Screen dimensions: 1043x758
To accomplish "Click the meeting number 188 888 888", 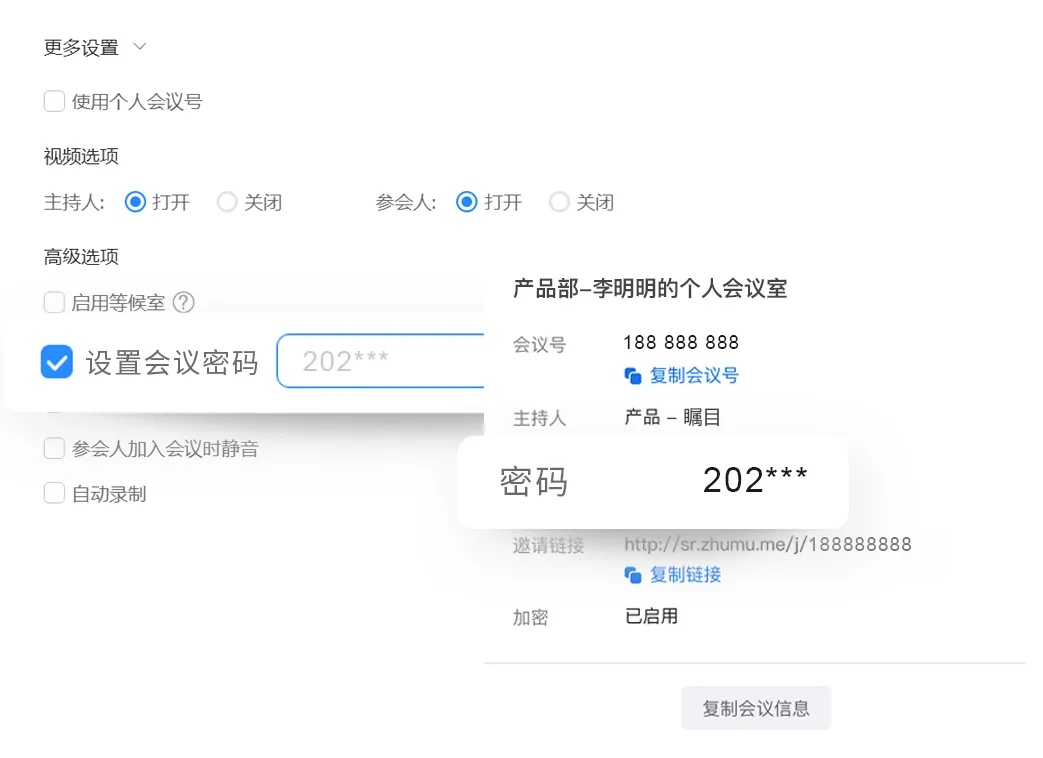I will coord(681,343).
